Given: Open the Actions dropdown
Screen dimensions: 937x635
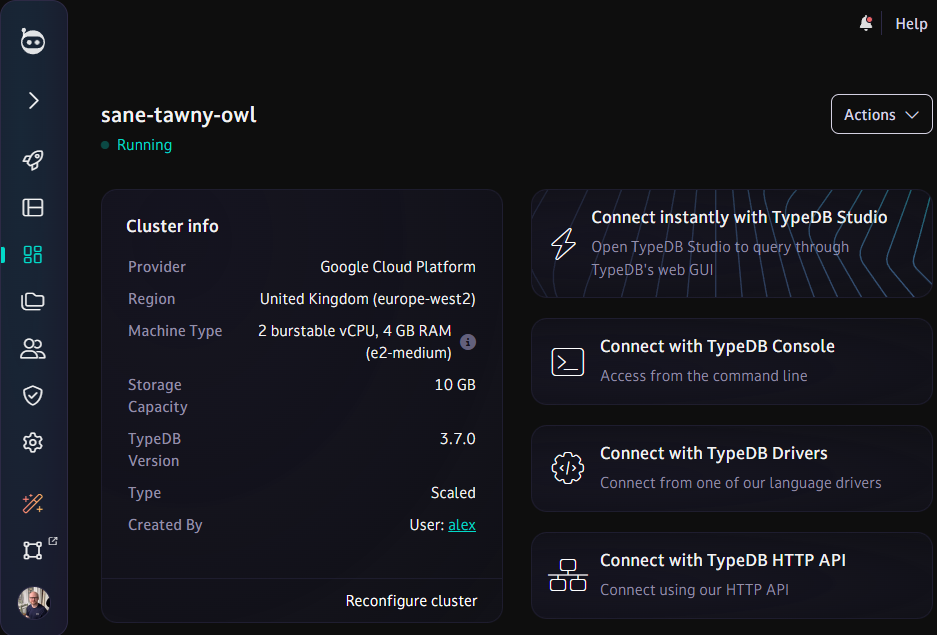Looking at the screenshot, I should click(881, 114).
